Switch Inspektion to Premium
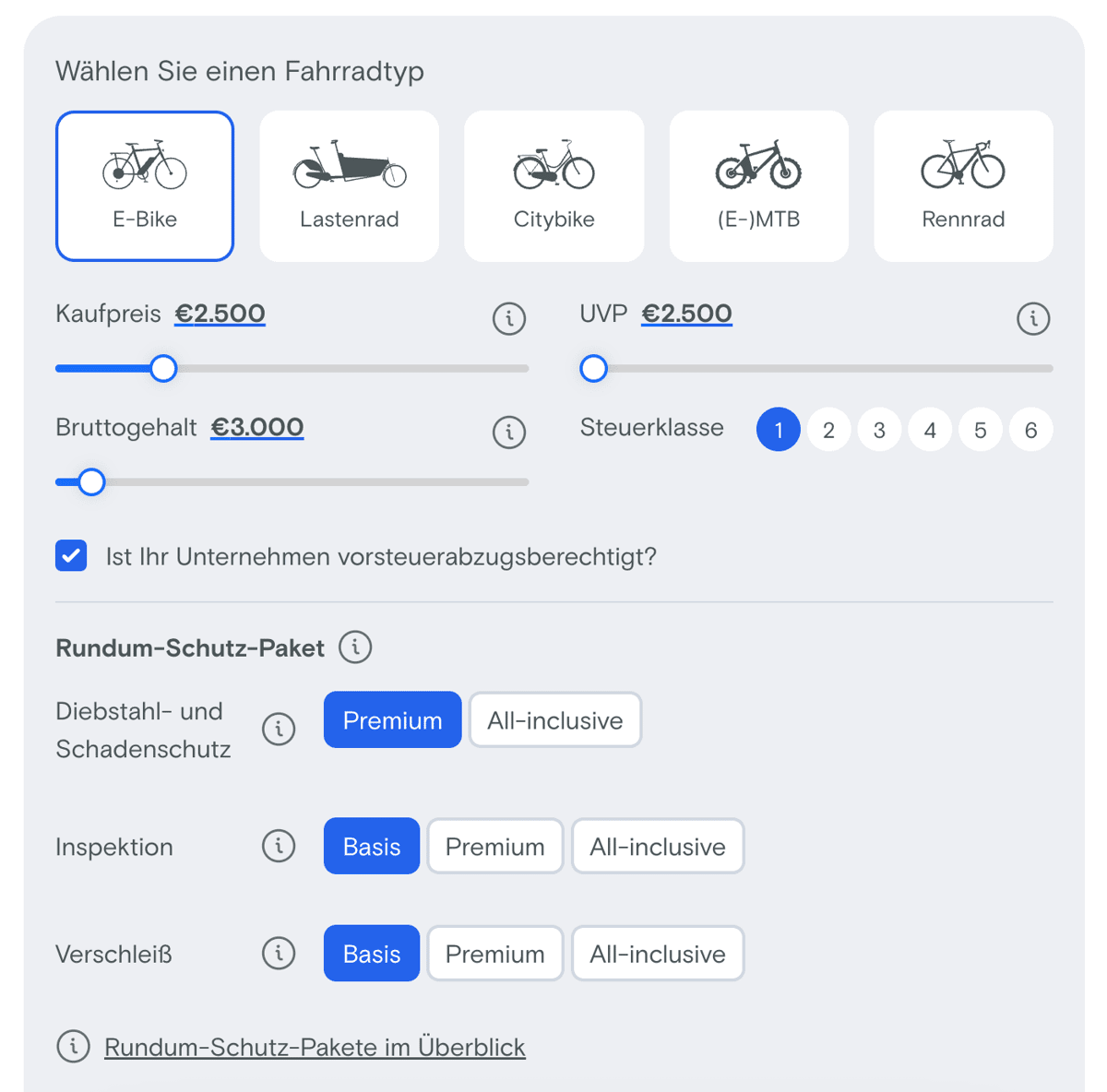 (495, 847)
